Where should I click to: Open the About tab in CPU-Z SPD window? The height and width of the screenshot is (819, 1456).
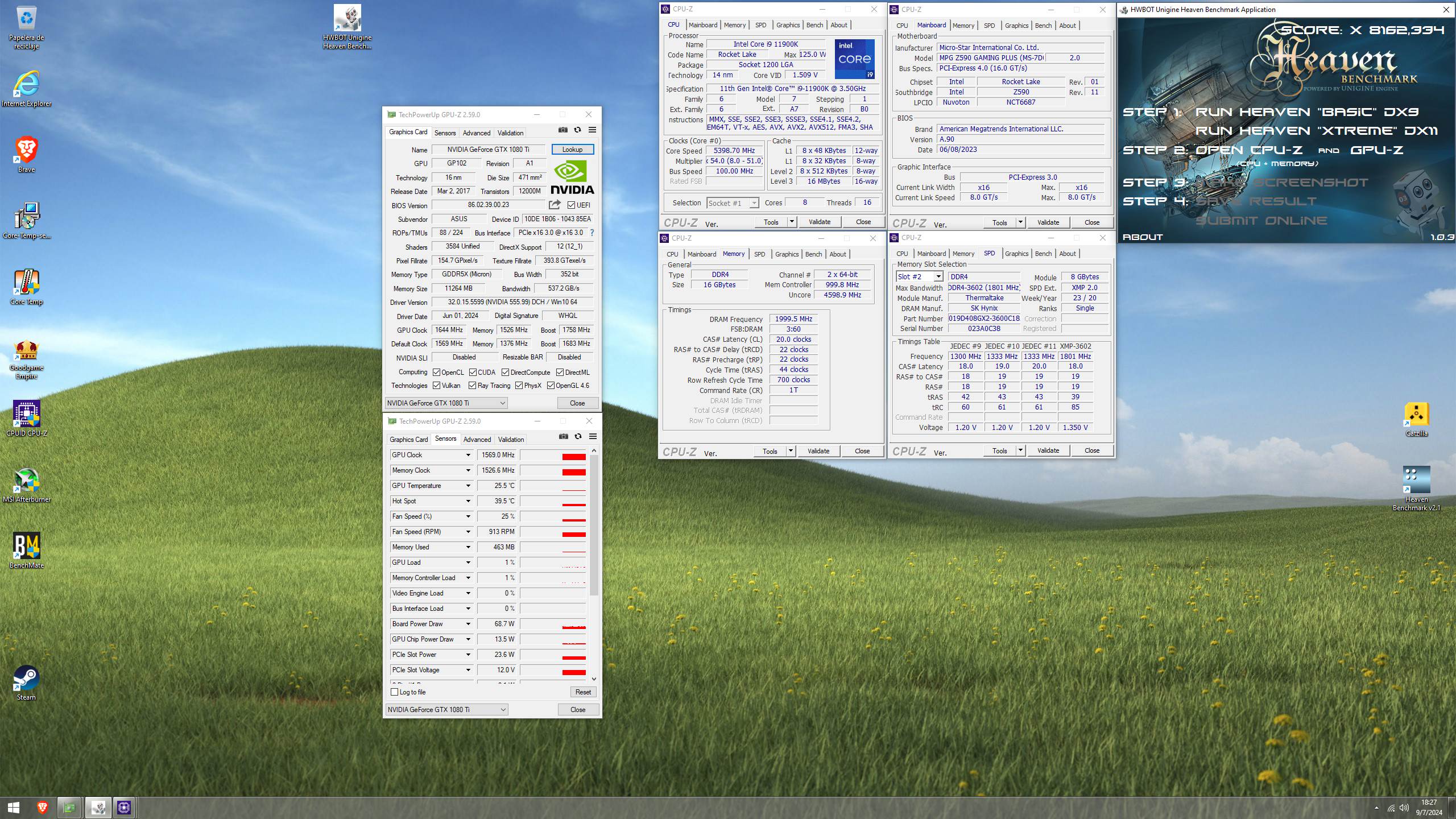[1067, 254]
